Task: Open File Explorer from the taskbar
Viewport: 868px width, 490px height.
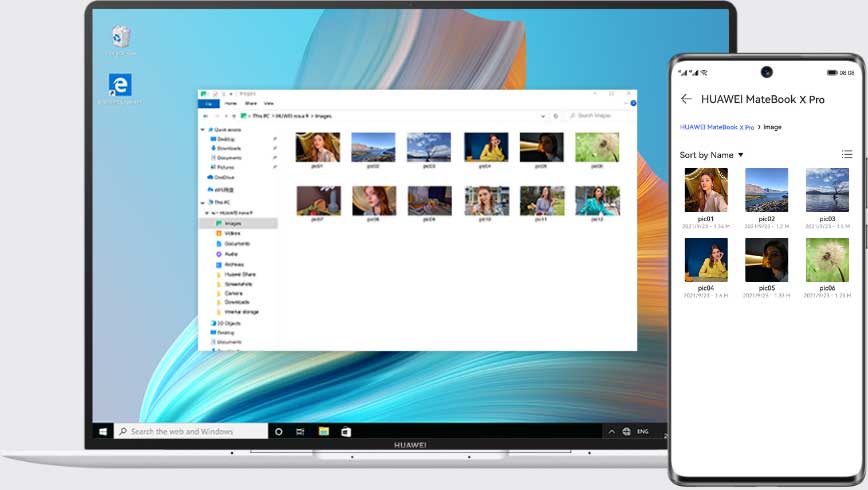Action: click(324, 431)
